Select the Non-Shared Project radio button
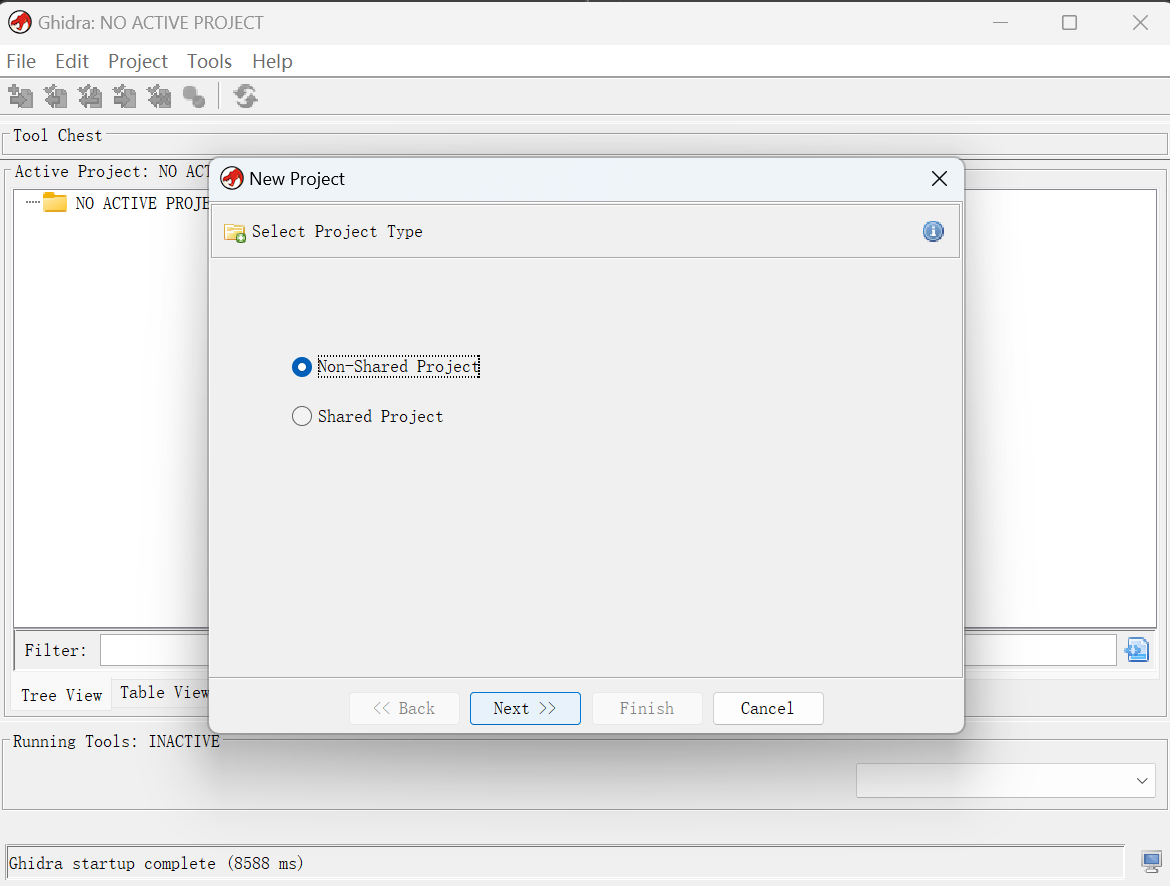This screenshot has width=1170, height=886. pos(301,366)
